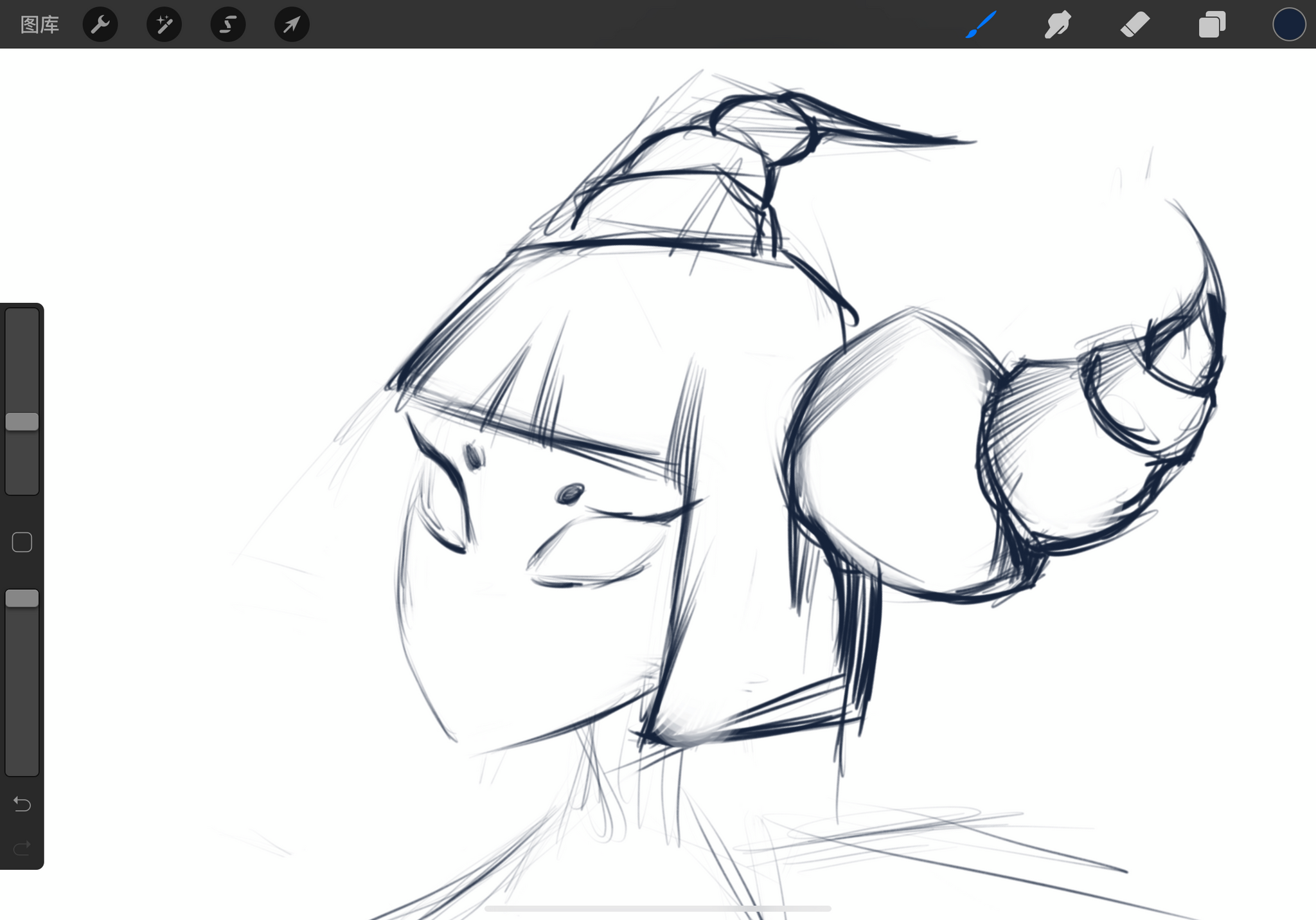Activate the Transform arrow tool
1316x920 pixels.
coord(292,24)
